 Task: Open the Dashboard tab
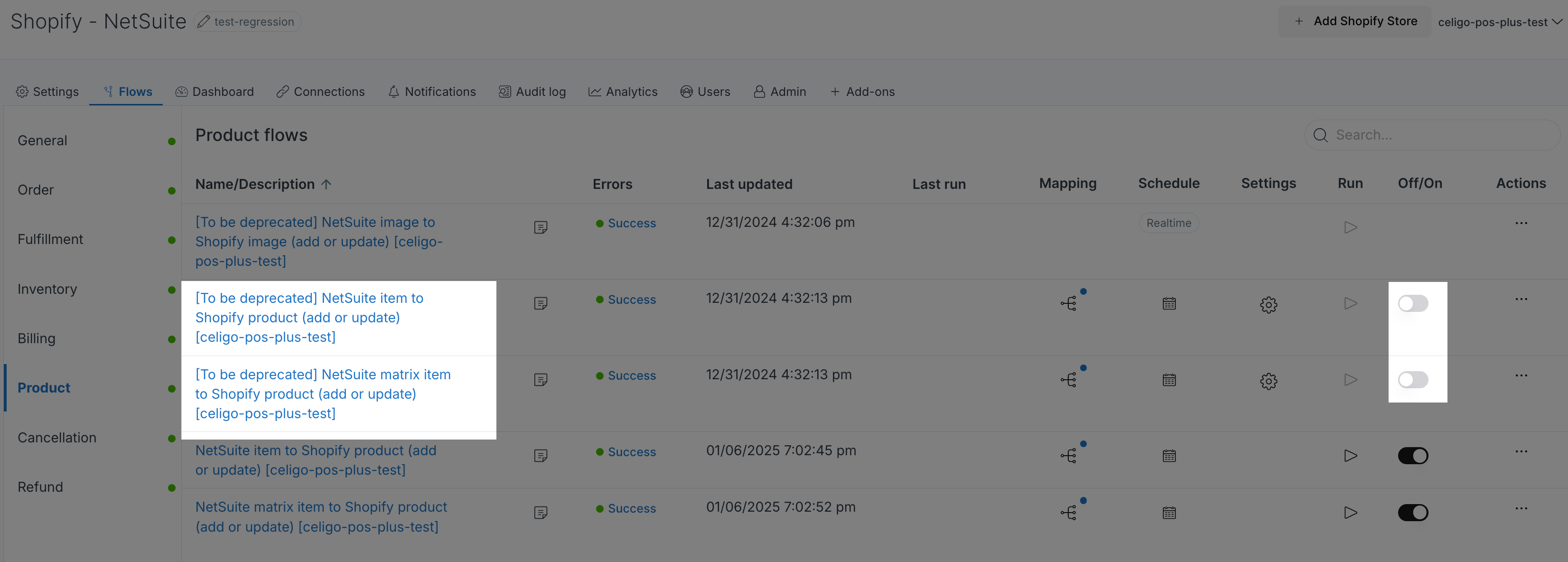pyautogui.click(x=214, y=91)
